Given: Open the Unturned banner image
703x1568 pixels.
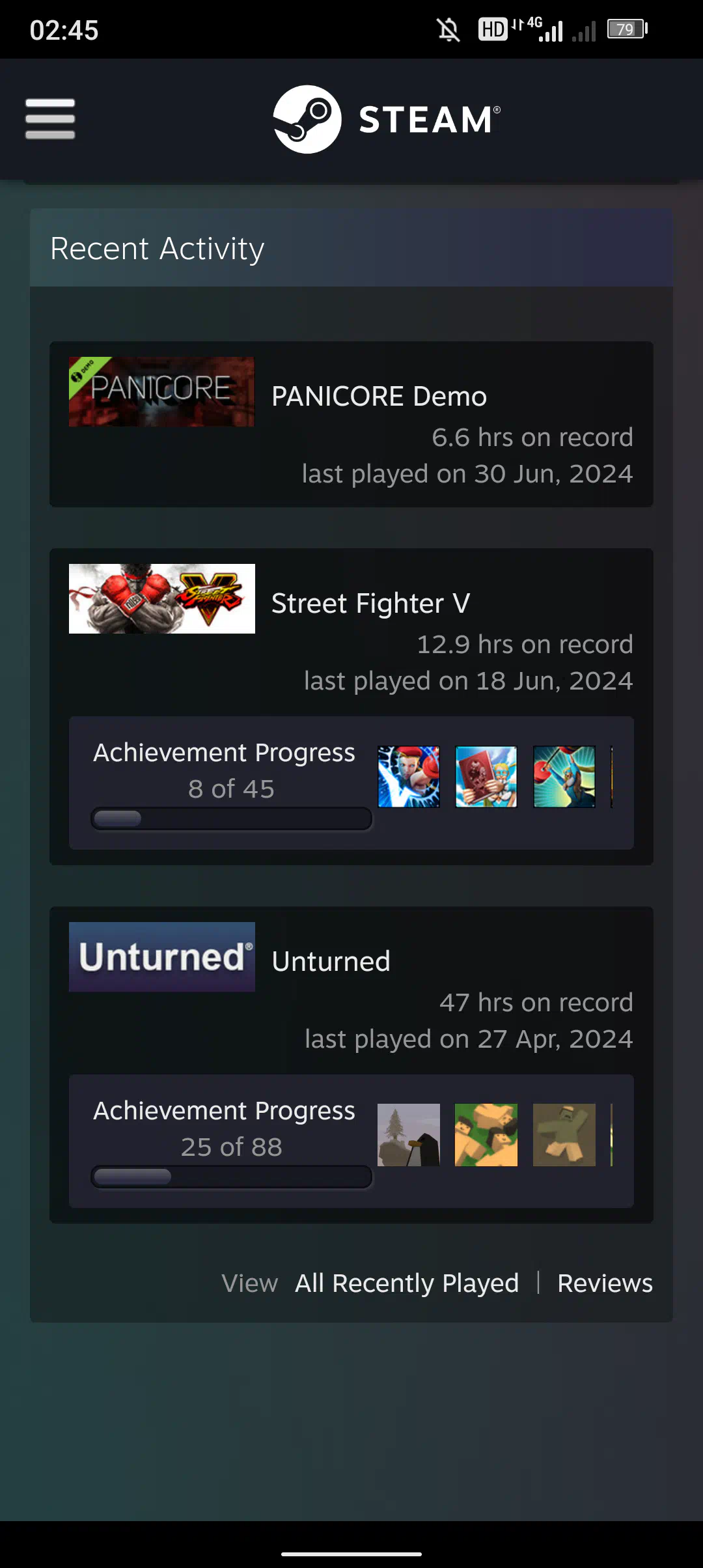Looking at the screenshot, I should pyautogui.click(x=161, y=957).
